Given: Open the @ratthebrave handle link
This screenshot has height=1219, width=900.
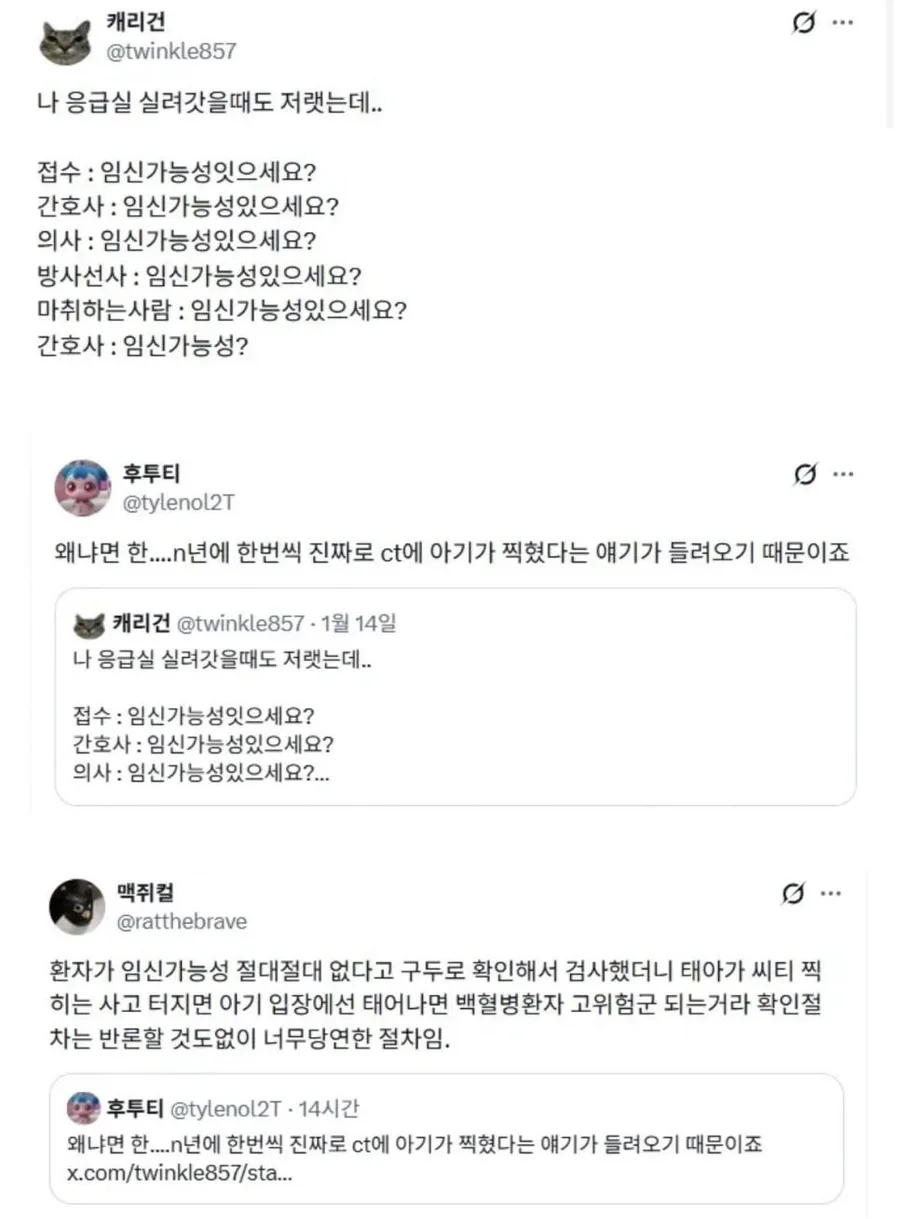Looking at the screenshot, I should tap(182, 921).
